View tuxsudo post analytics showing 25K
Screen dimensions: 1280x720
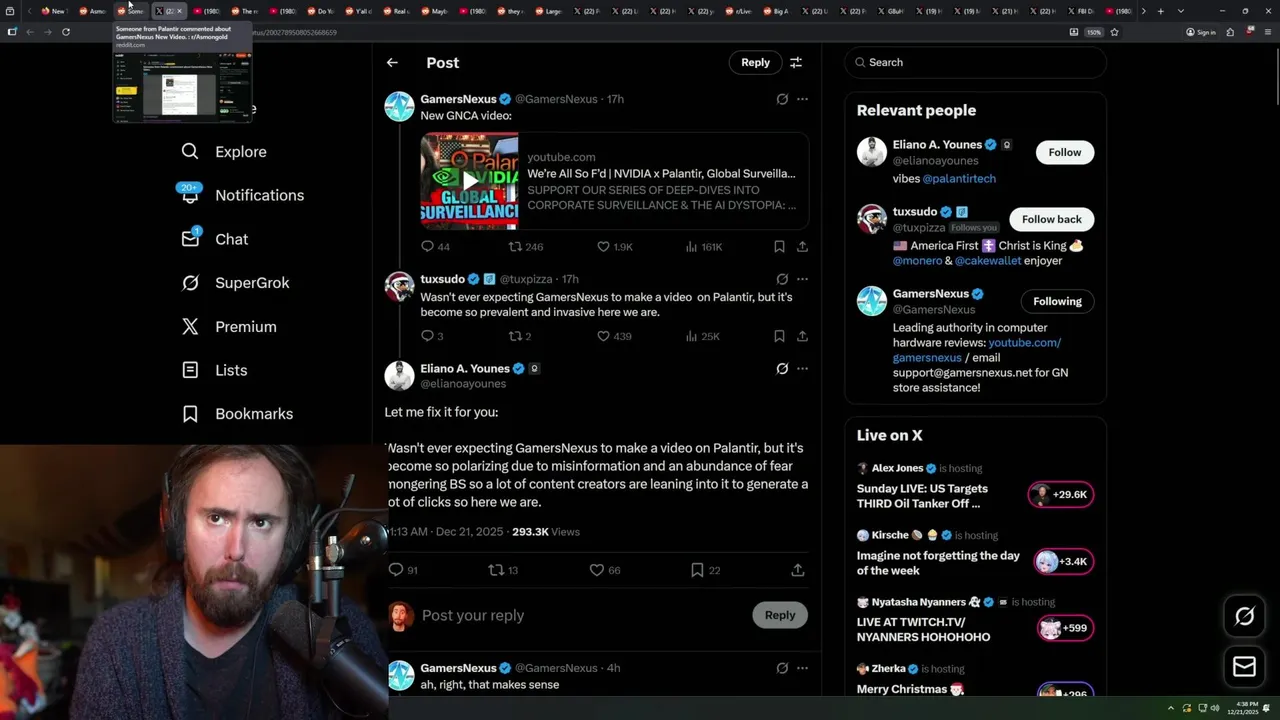(x=703, y=336)
